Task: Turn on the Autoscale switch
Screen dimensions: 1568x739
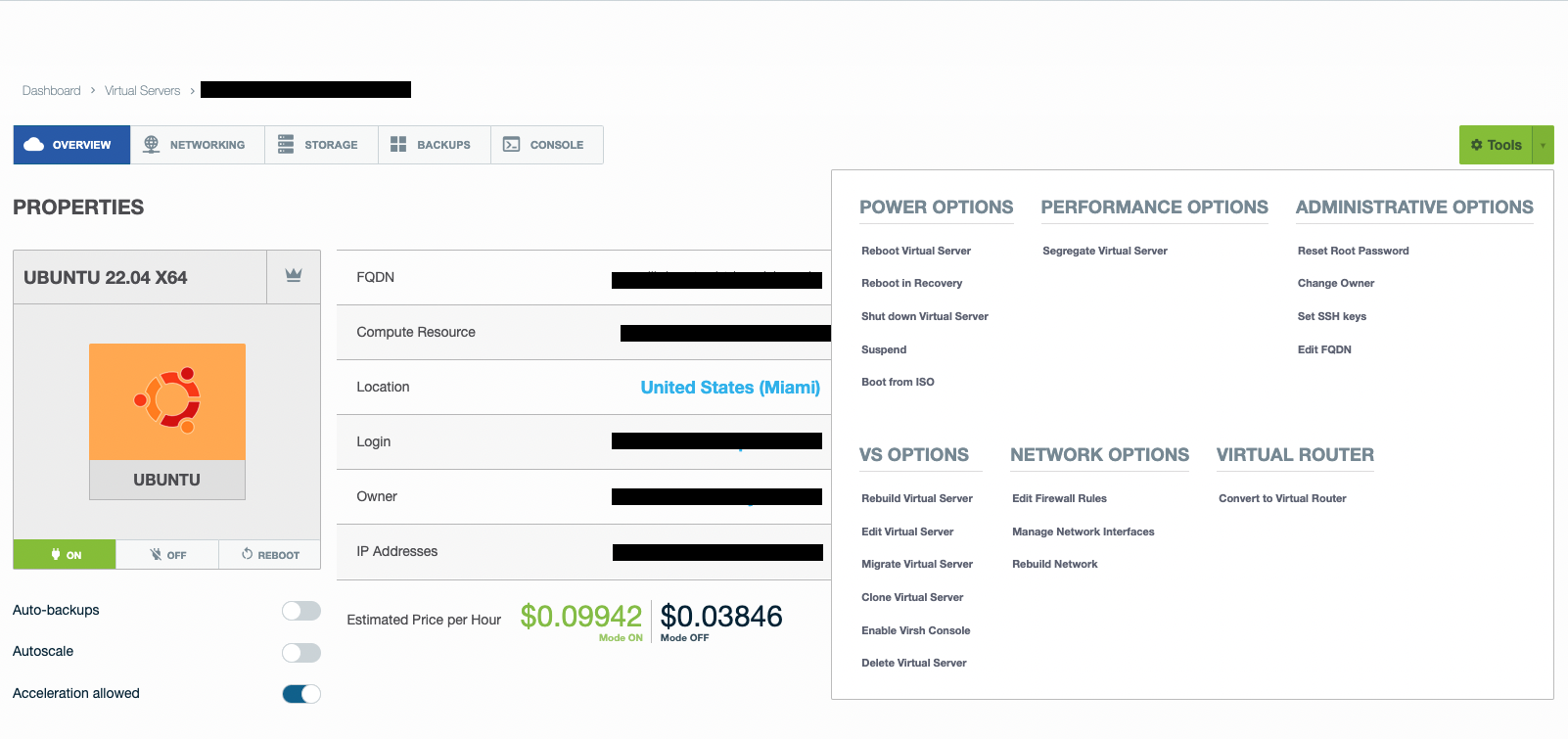Action: coord(300,653)
